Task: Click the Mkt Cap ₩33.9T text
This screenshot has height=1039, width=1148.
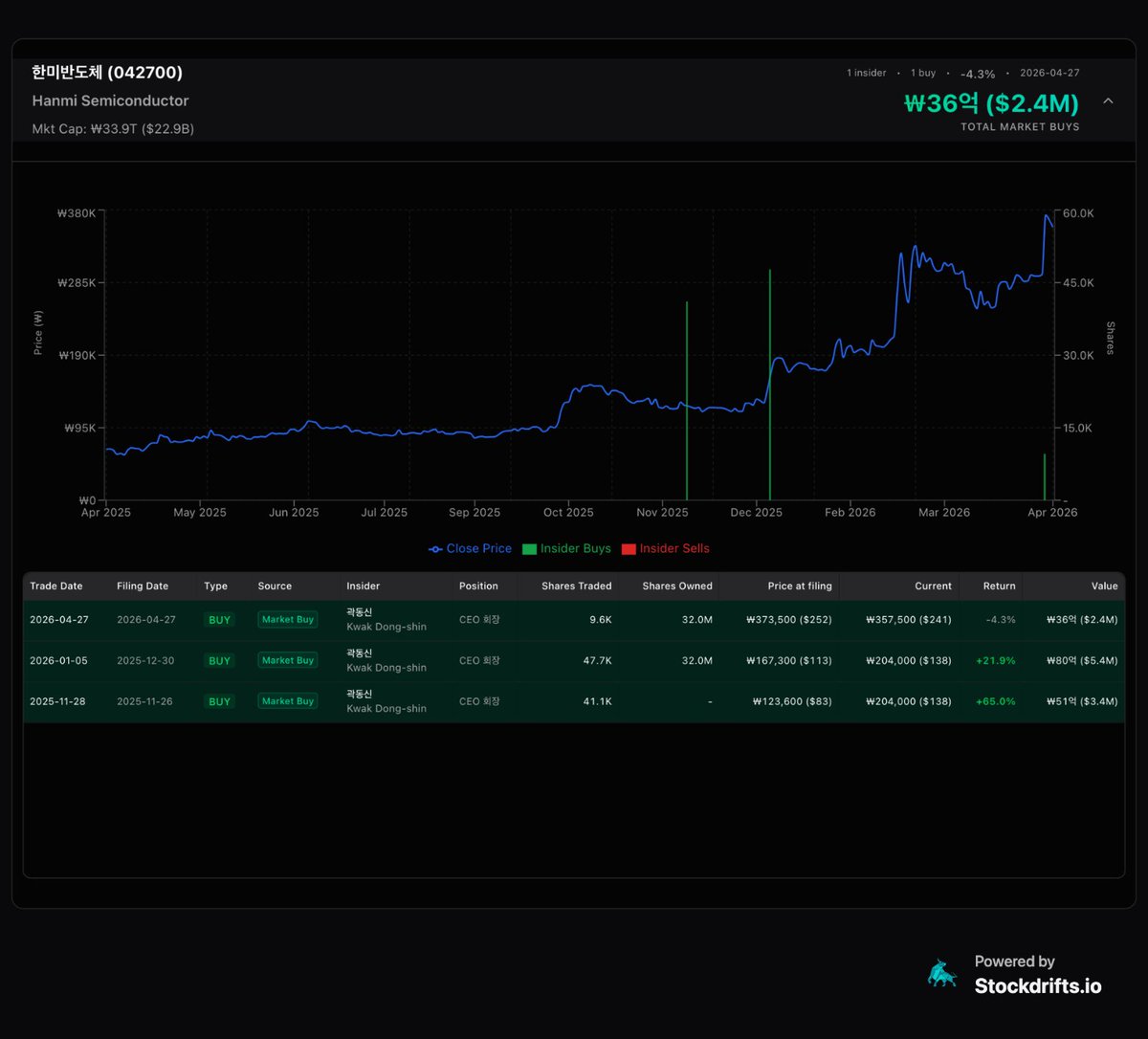Action: [113, 128]
